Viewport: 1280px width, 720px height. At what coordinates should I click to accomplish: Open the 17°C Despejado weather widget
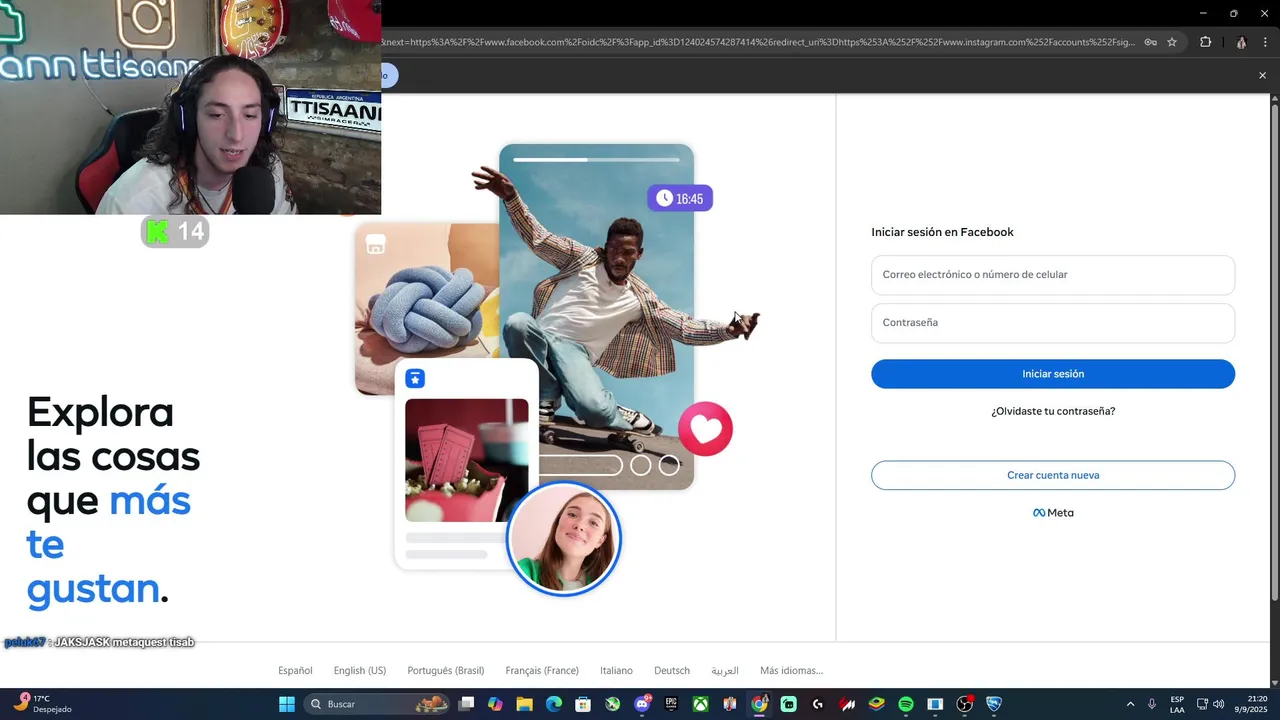point(42,704)
